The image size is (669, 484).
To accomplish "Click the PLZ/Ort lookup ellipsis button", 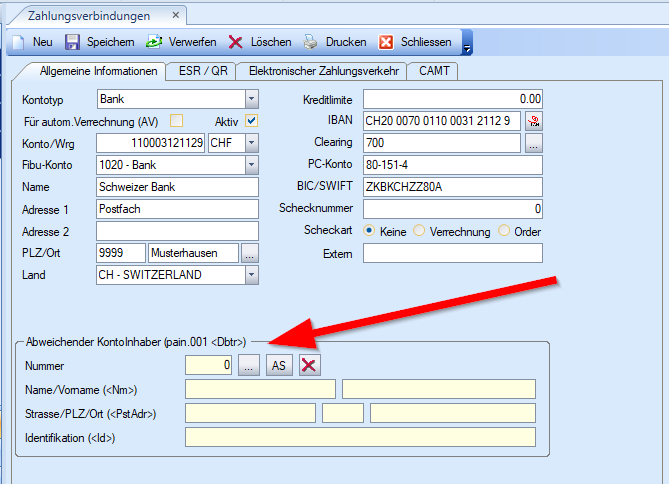I will tap(250, 254).
